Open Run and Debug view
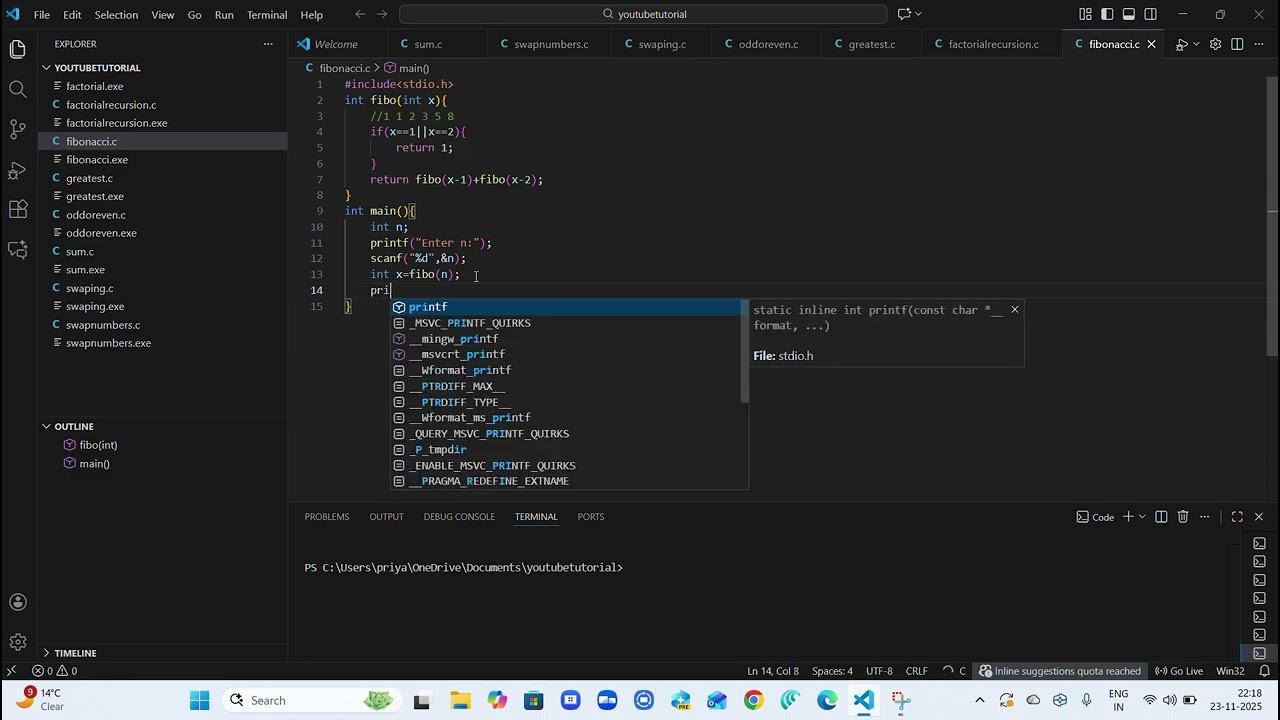Screen dimensions: 1280x720 point(17,169)
